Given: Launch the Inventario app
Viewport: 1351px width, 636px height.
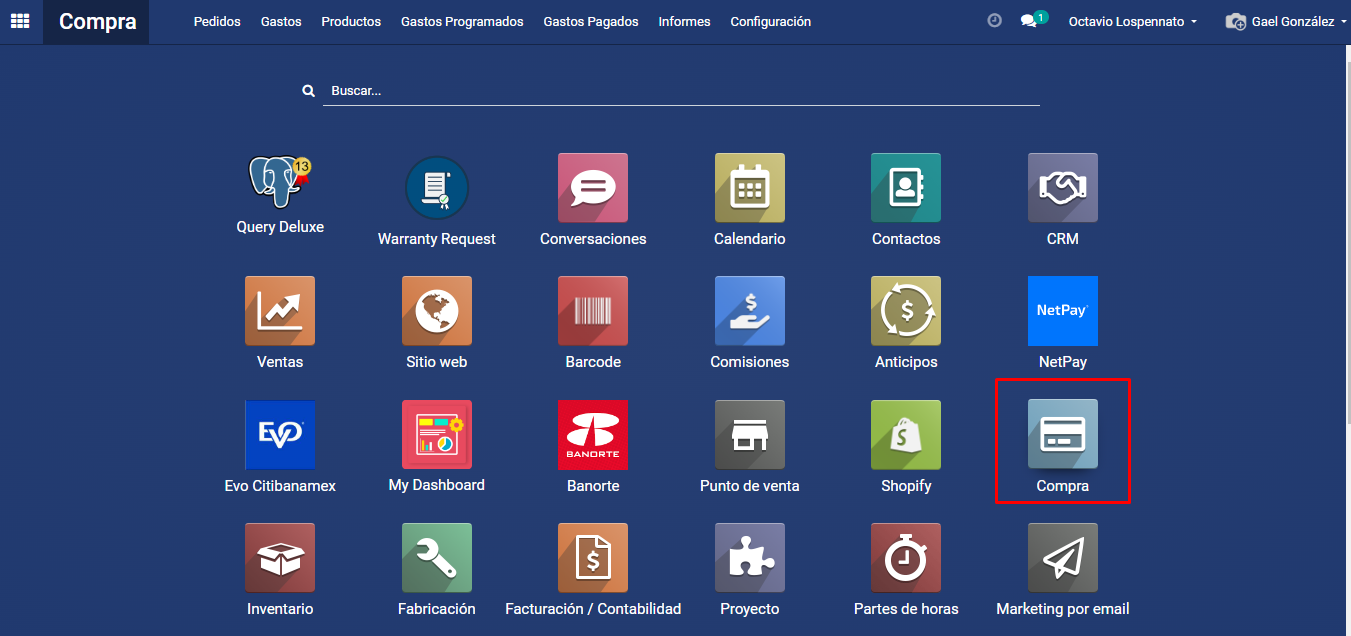Looking at the screenshot, I should (280, 558).
